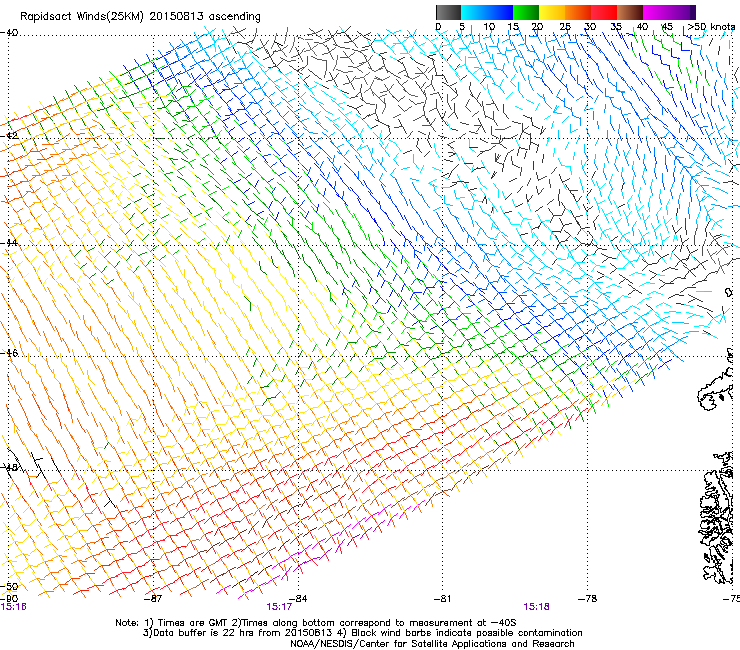Viewport: 740px width, 650px height.
Task: Pick the orange 25-30 knots legend segment
Action: [578, 12]
